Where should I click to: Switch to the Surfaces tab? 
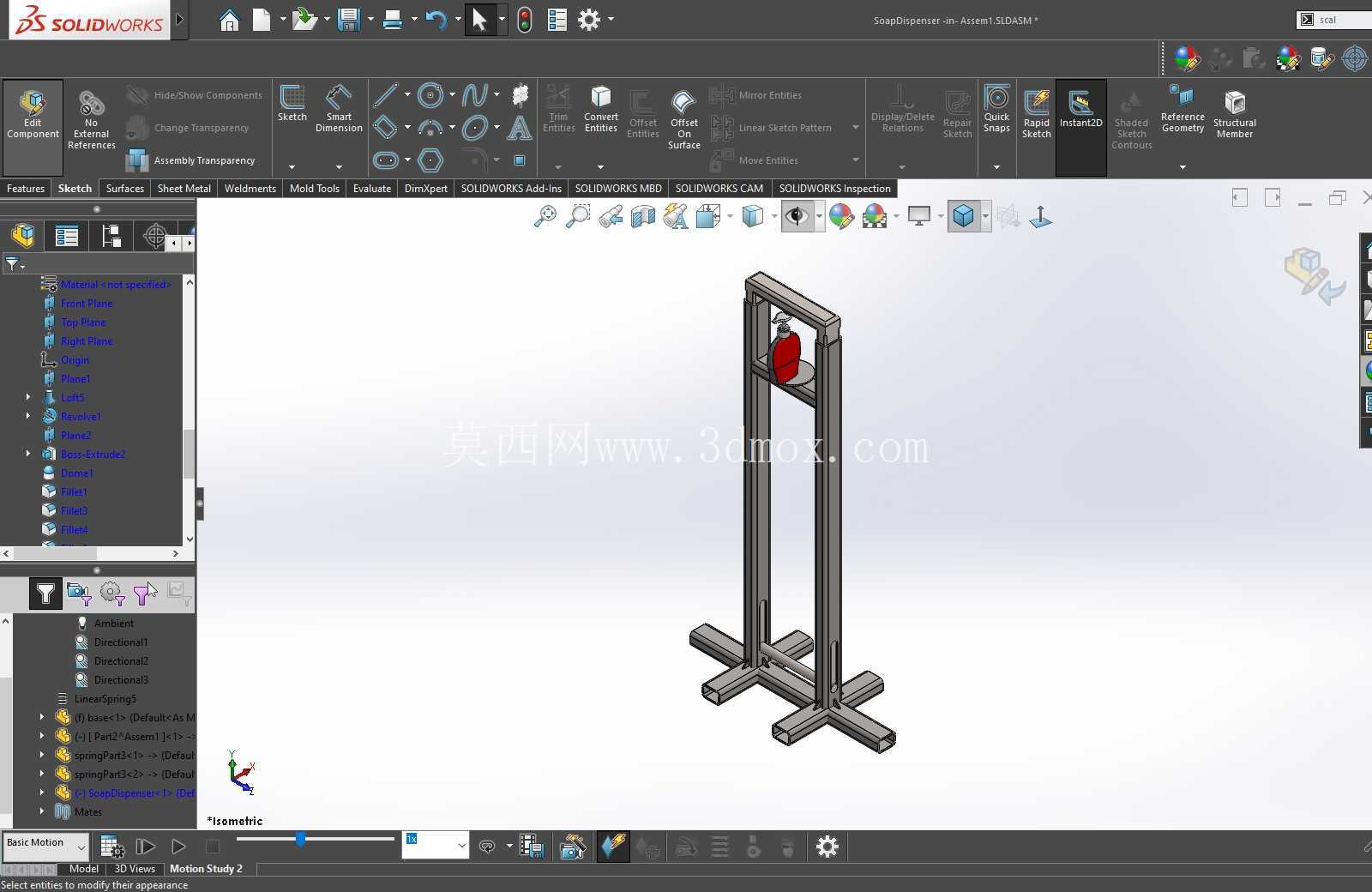124,189
